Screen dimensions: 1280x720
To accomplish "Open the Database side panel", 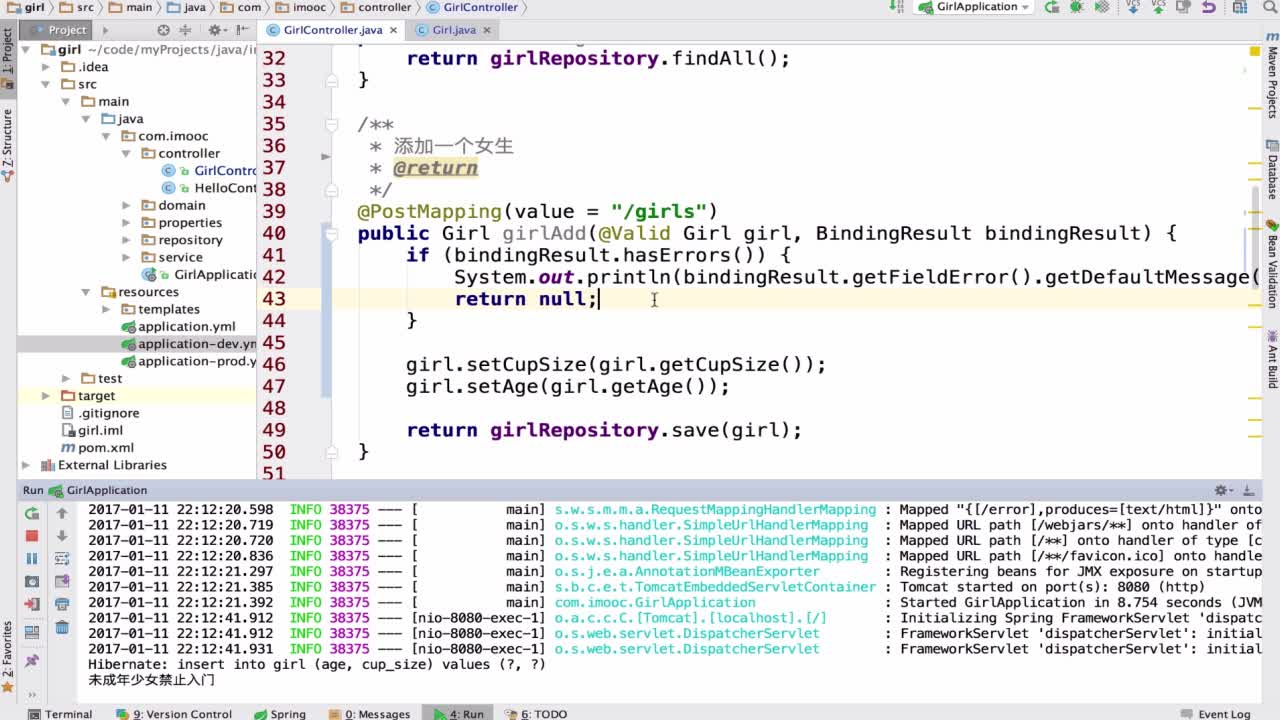I will (1272, 170).
